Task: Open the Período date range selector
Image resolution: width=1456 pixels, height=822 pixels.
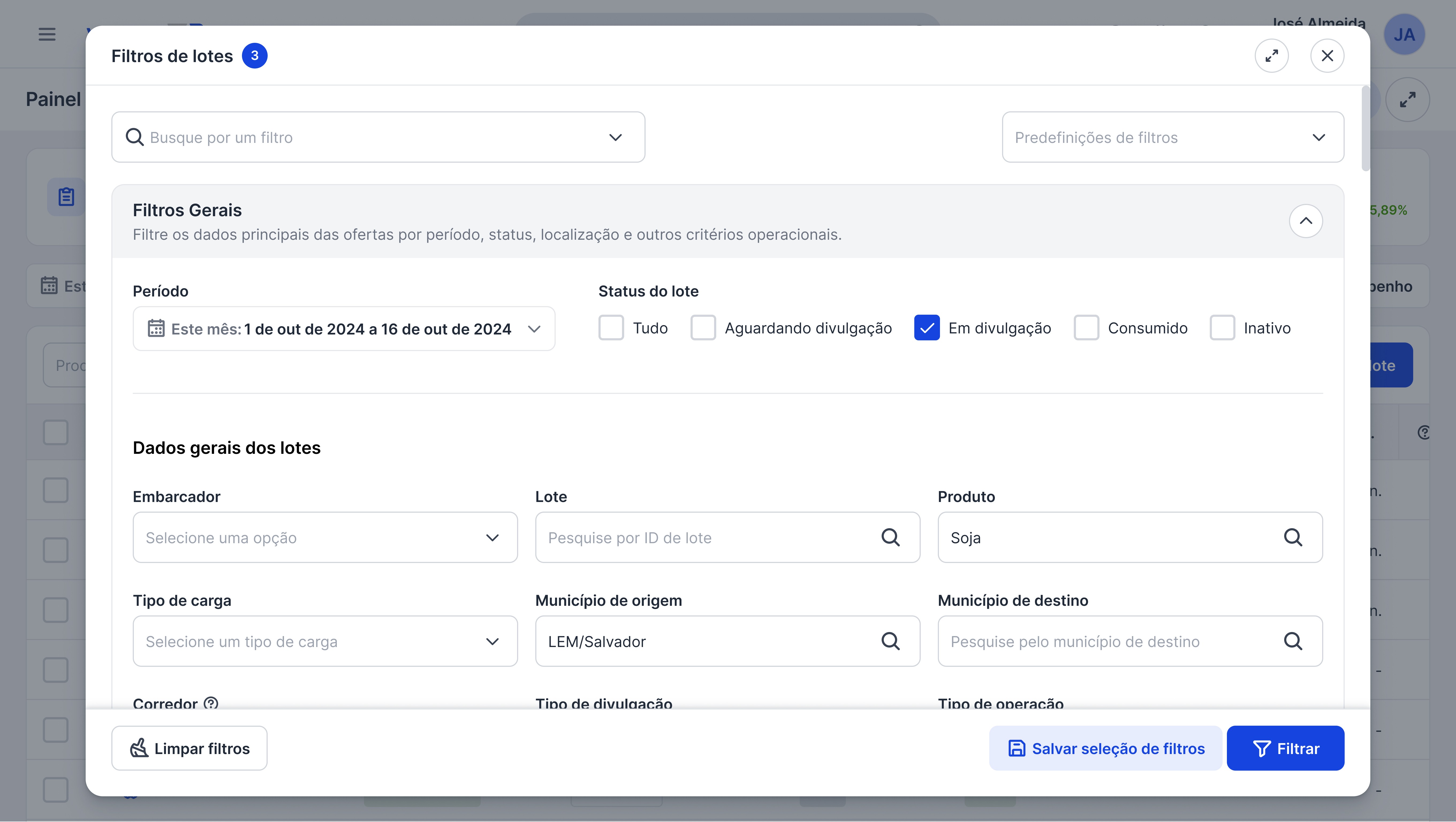Action: [344, 329]
